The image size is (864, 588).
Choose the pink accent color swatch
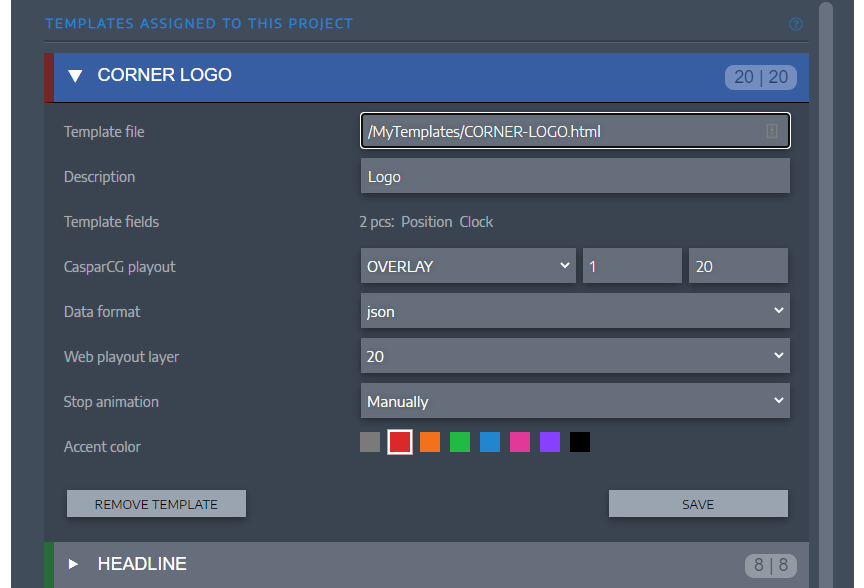pos(520,442)
